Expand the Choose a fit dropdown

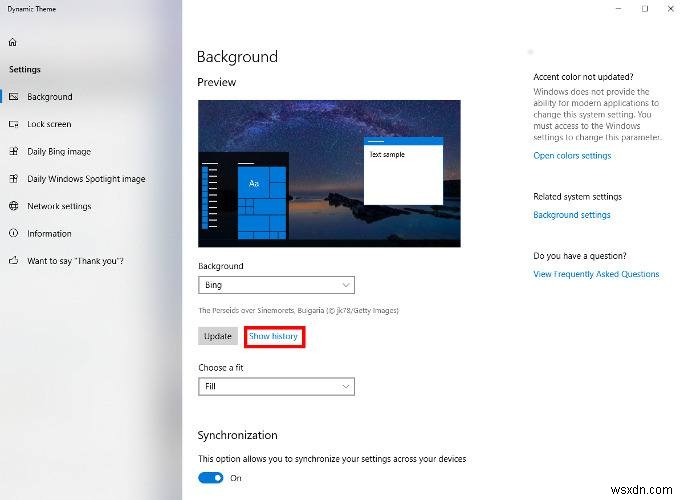(x=276, y=386)
